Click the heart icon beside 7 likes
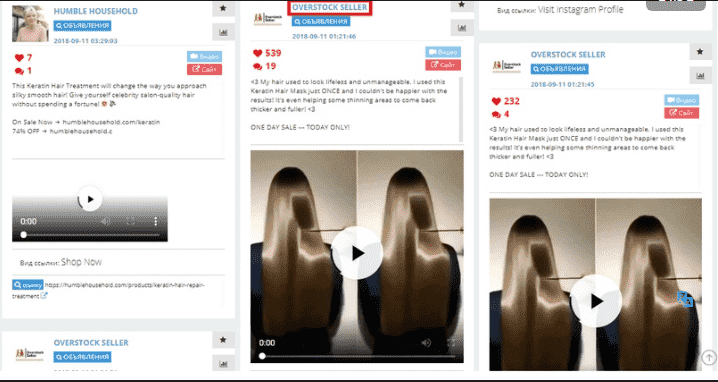The width and height of the screenshot is (718, 382). tap(19, 58)
